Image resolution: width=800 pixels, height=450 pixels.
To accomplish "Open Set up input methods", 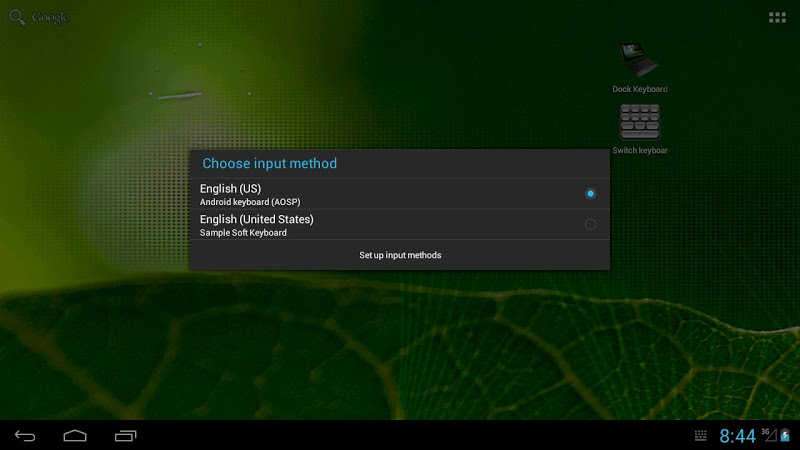I will coord(400,255).
